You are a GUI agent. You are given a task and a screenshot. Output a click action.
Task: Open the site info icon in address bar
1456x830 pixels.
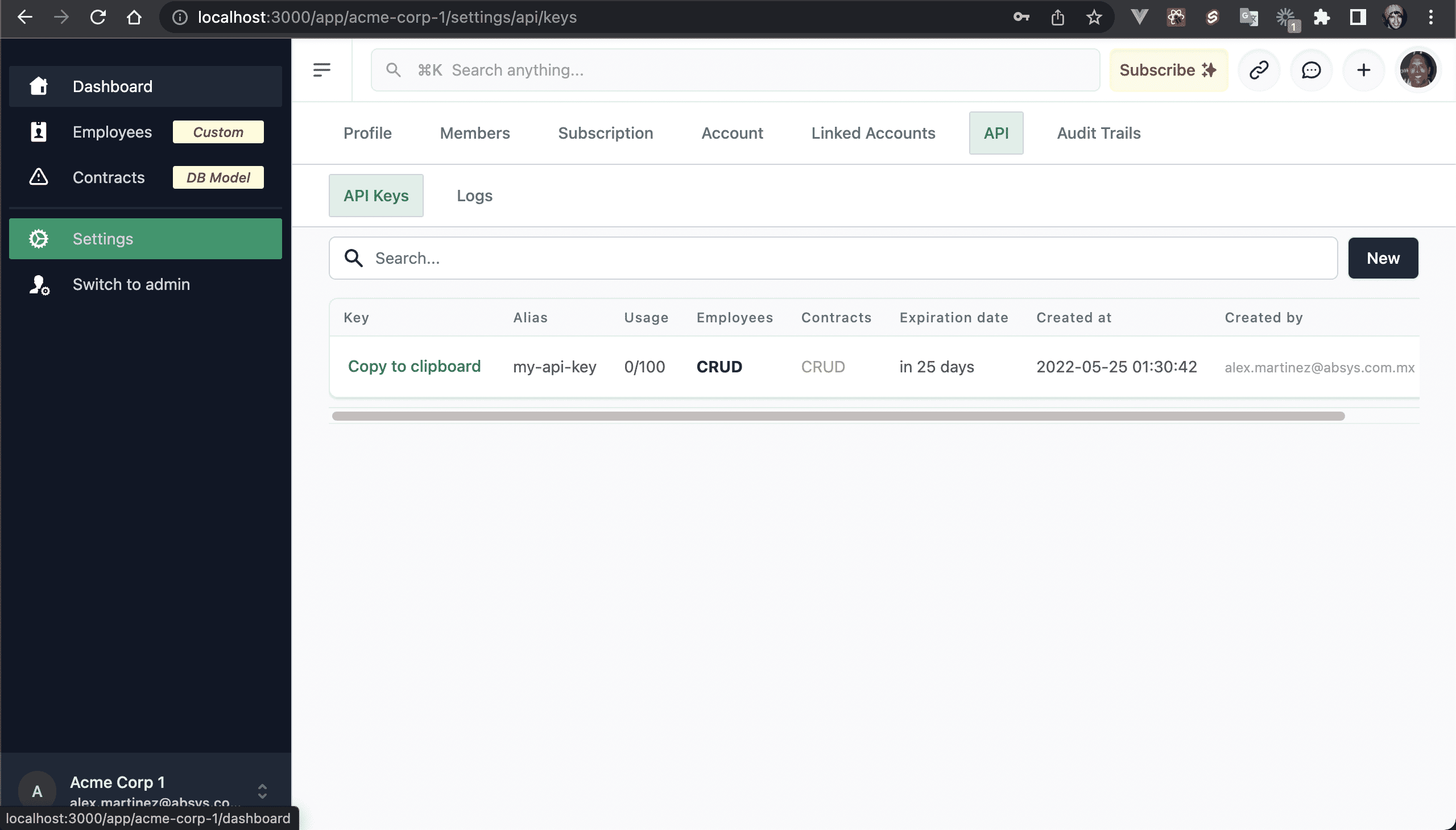(180, 17)
